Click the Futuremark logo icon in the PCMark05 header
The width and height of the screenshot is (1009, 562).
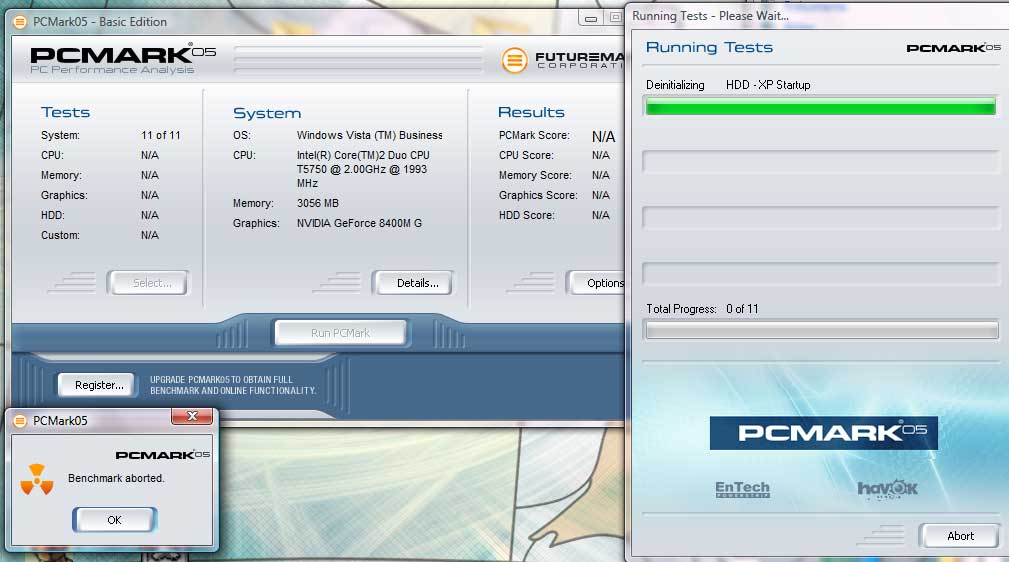click(x=514, y=61)
